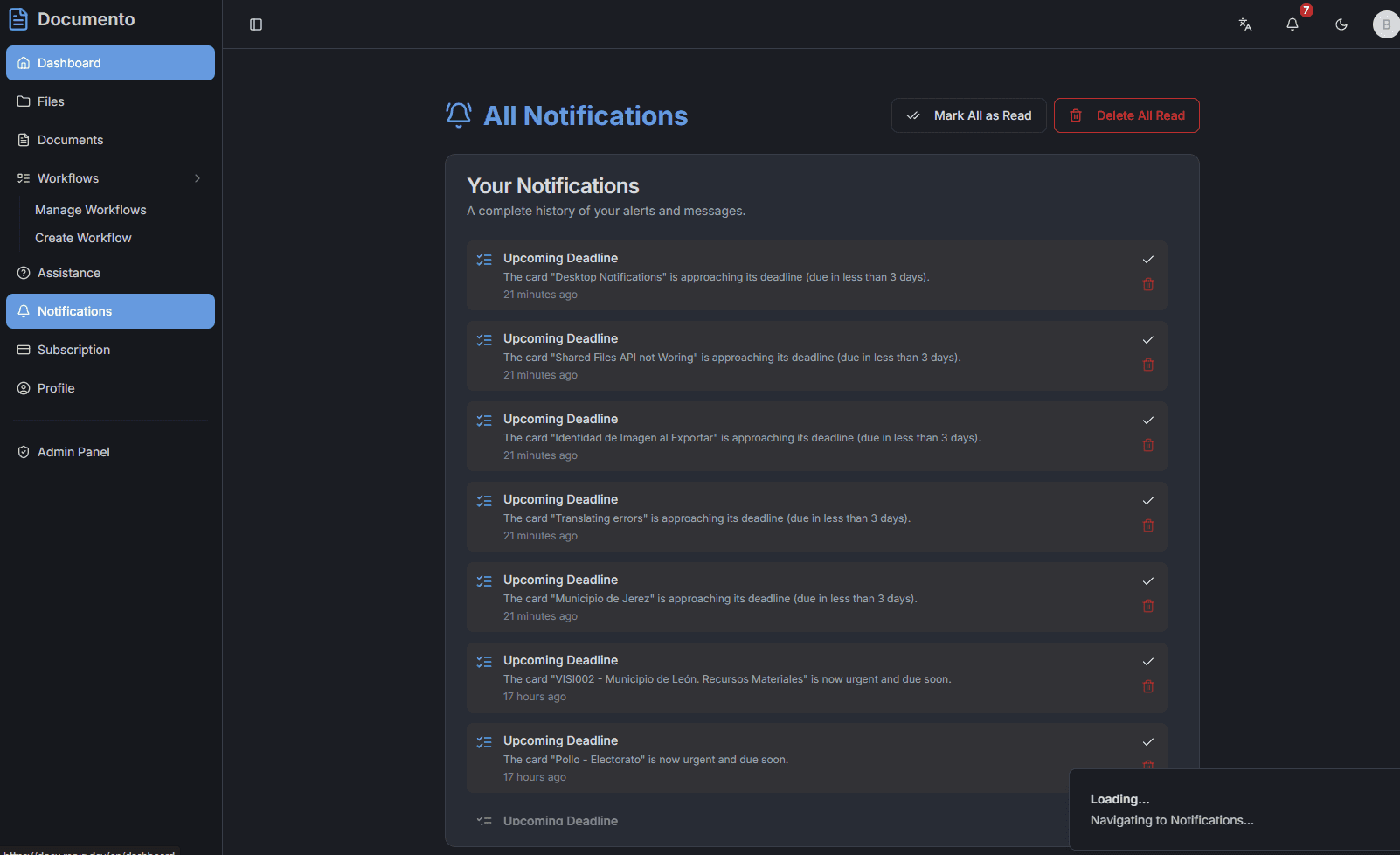Screen dimensions: 1400x855
Task: Click the Documento logo icon
Action: pyautogui.click(x=18, y=19)
